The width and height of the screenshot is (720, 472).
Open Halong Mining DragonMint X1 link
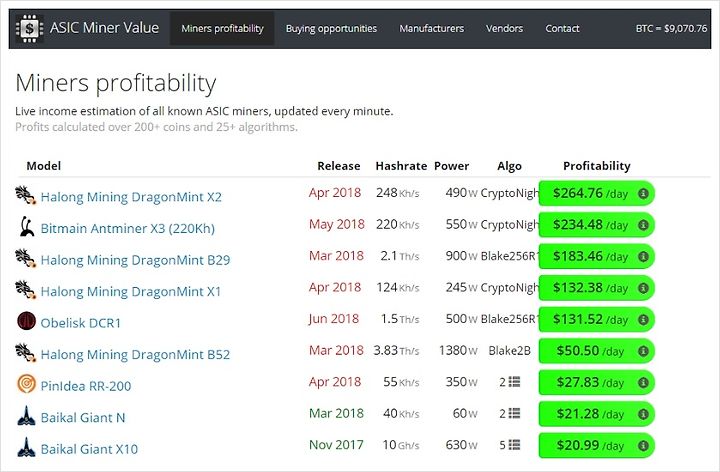pos(130,292)
